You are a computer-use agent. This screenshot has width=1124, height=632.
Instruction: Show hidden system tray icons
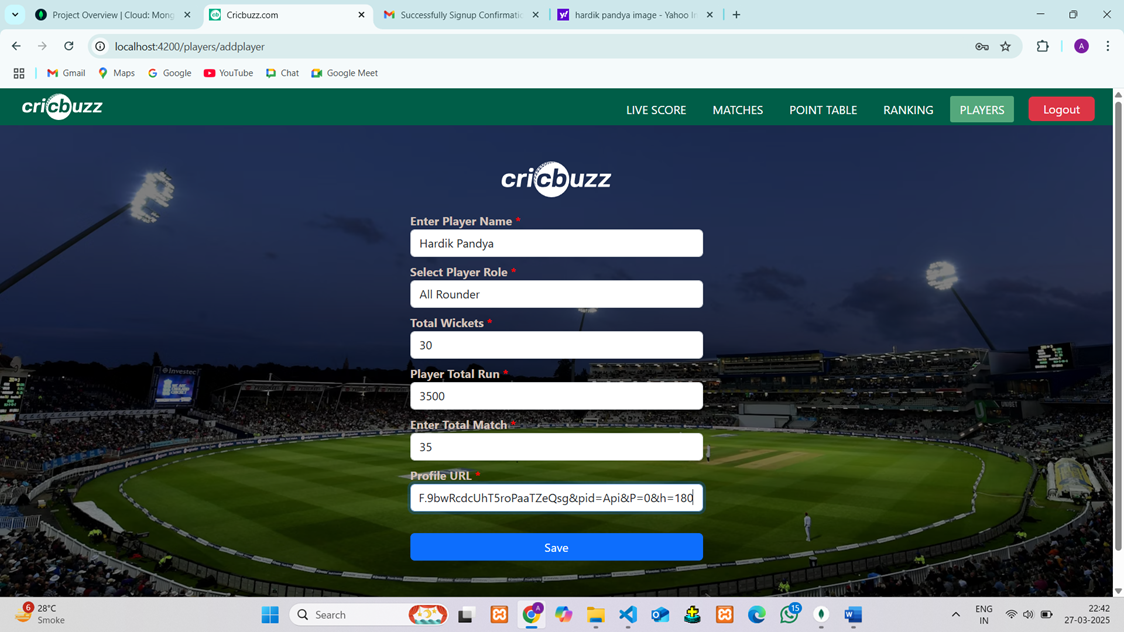click(x=955, y=615)
